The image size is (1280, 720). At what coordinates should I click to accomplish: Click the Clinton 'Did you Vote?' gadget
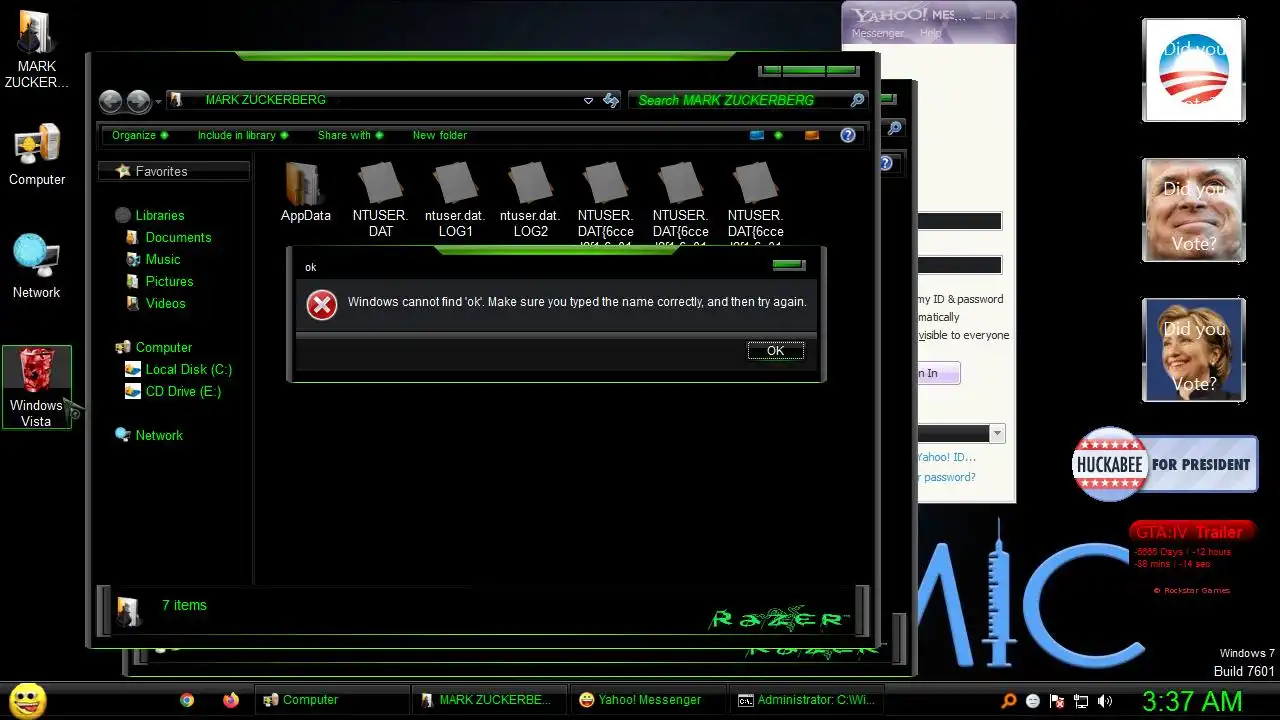click(1194, 350)
